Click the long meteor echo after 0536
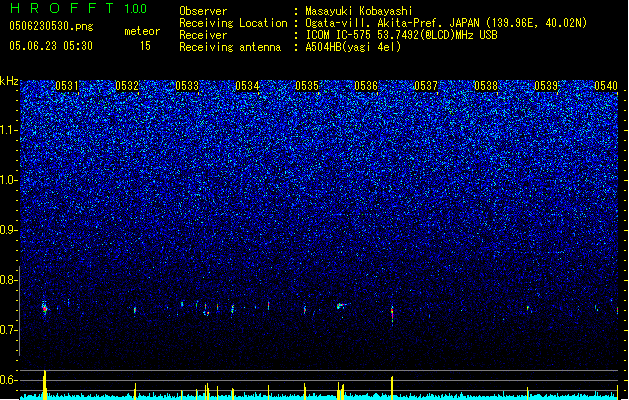Image resolution: width=629 pixels, height=400 pixels. (392, 313)
